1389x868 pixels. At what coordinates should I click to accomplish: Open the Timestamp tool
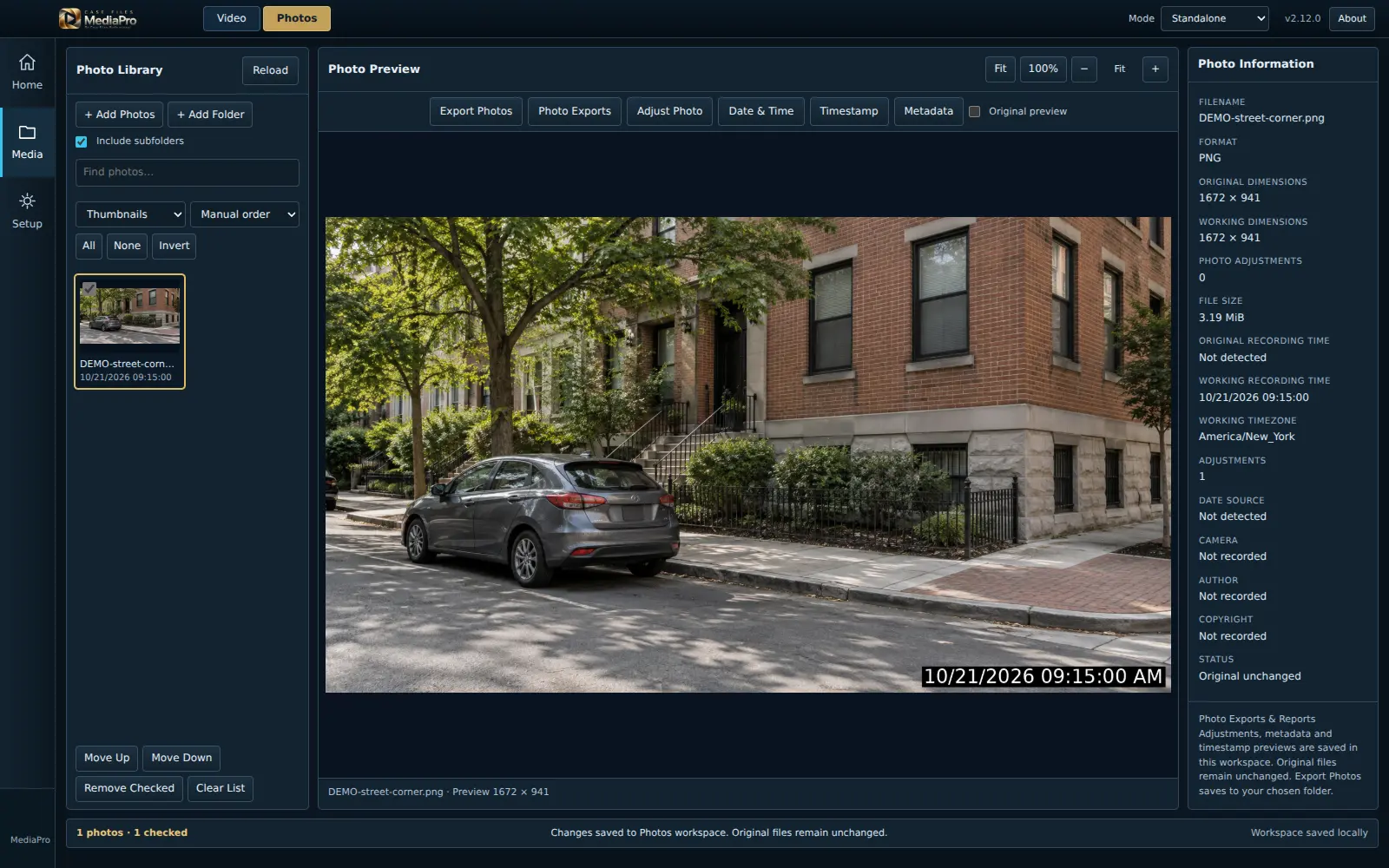[849, 111]
